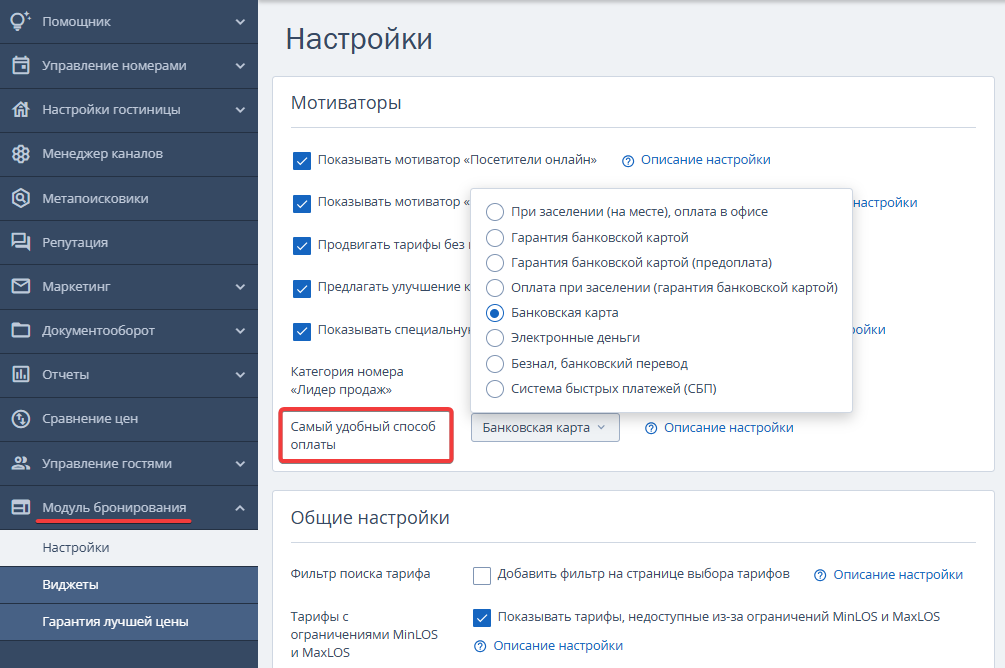This screenshot has width=1005, height=668.
Task: Click the calendar icon beside Управление номерами
Action: pos(21,65)
